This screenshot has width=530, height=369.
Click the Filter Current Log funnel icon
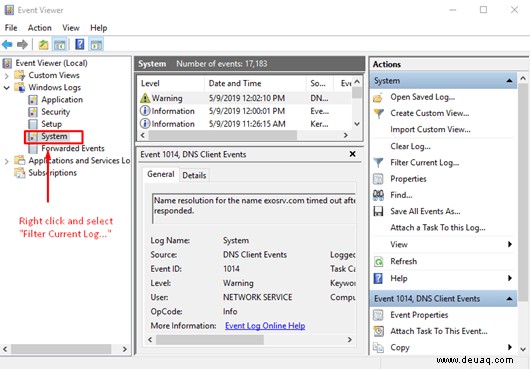pyautogui.click(x=378, y=163)
